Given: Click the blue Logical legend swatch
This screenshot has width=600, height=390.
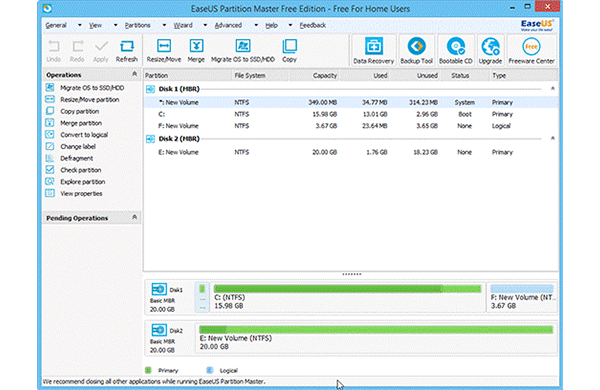Looking at the screenshot, I should click(x=209, y=370).
